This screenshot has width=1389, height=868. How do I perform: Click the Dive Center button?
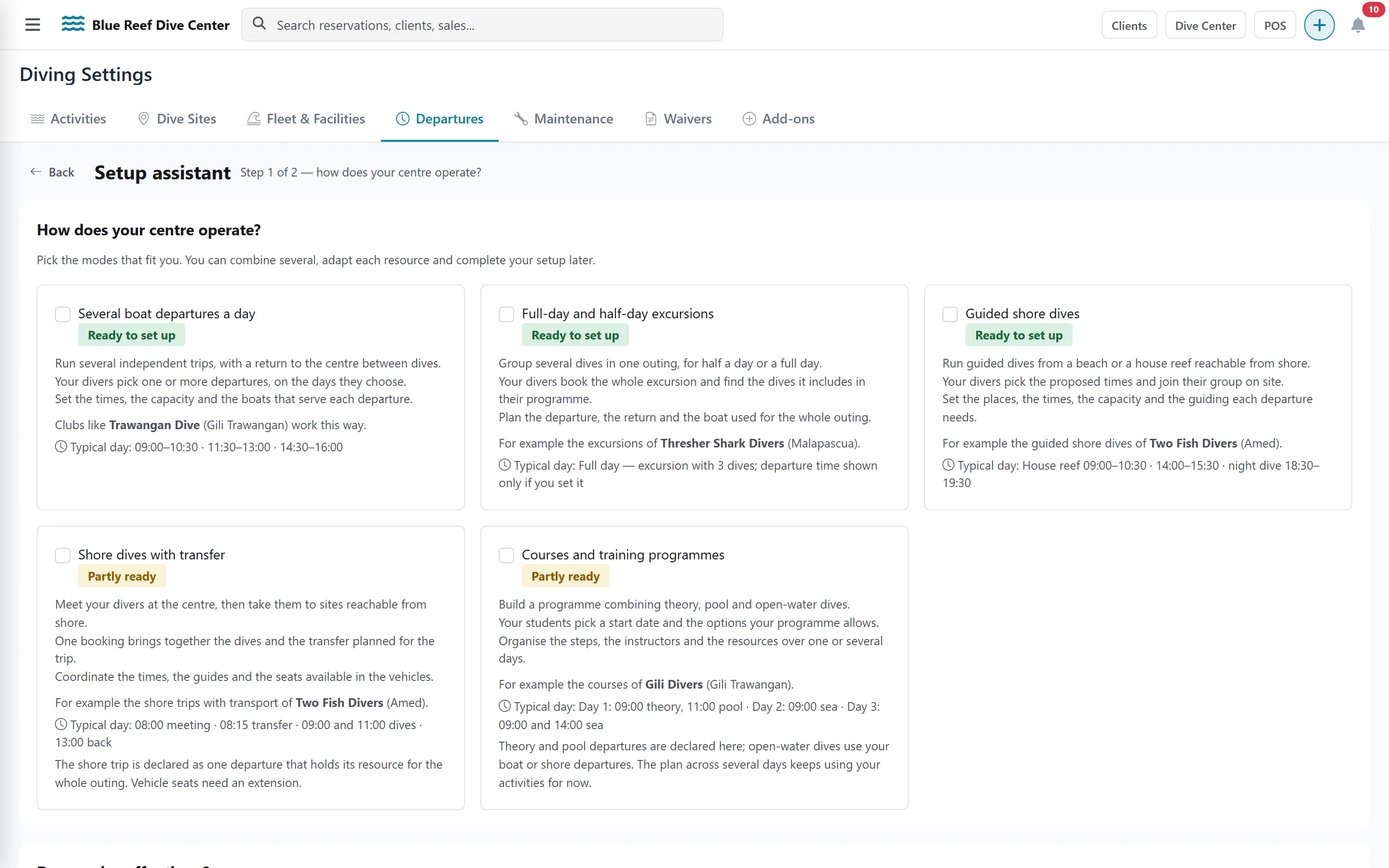click(x=1205, y=25)
